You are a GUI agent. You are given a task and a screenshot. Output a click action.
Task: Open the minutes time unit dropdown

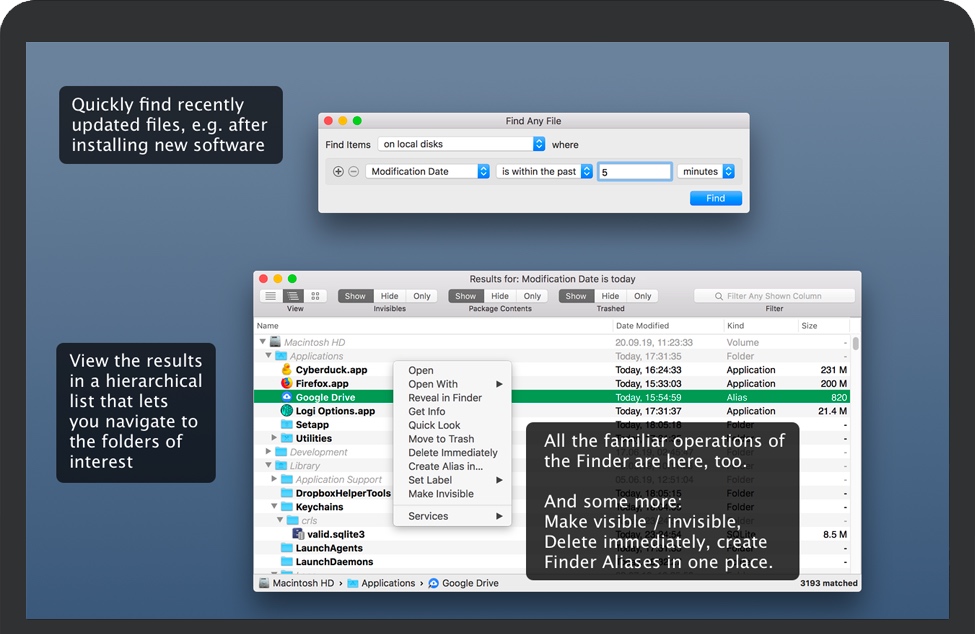(706, 172)
